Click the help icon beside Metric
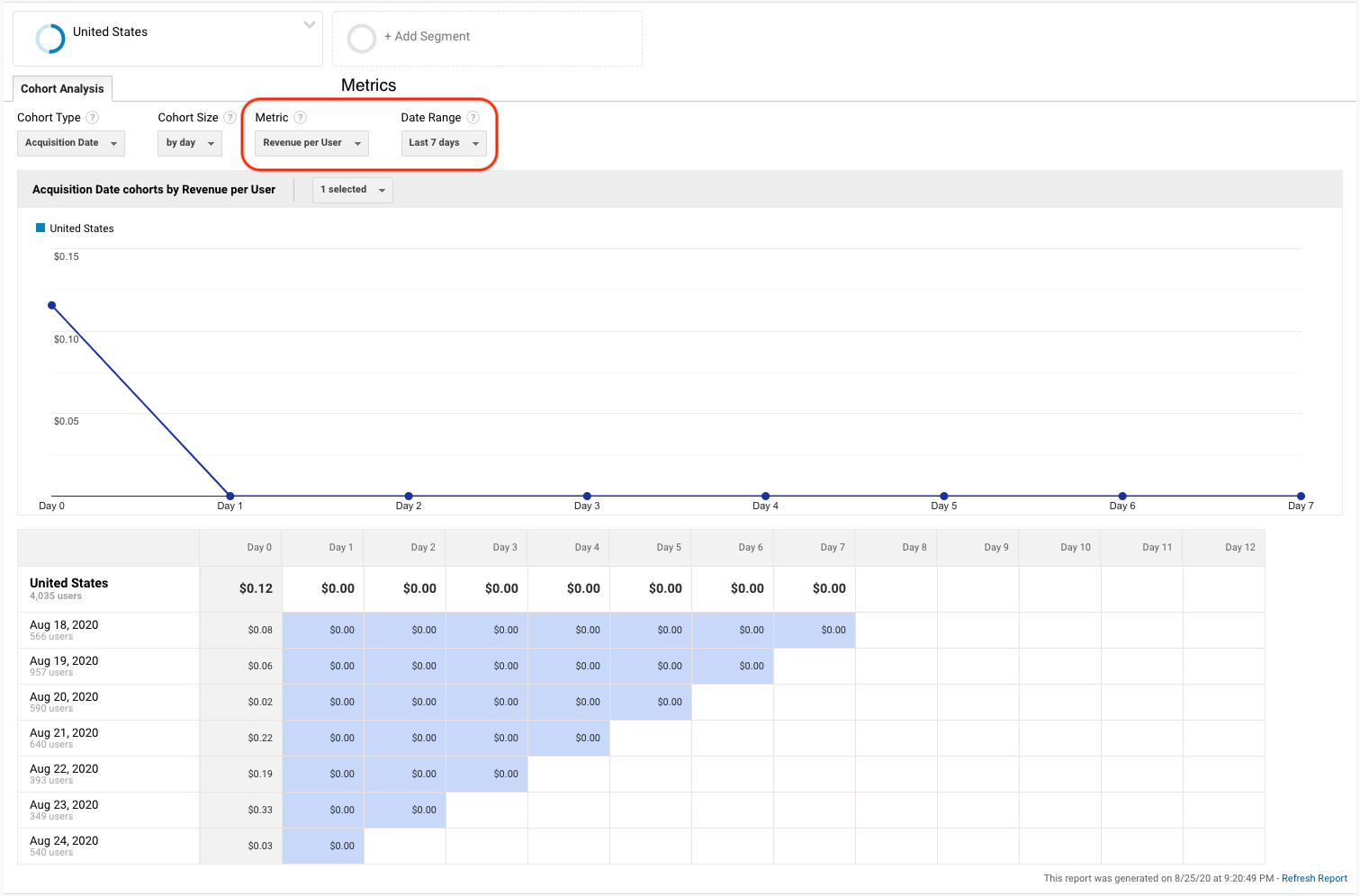1360x896 pixels. [x=302, y=117]
